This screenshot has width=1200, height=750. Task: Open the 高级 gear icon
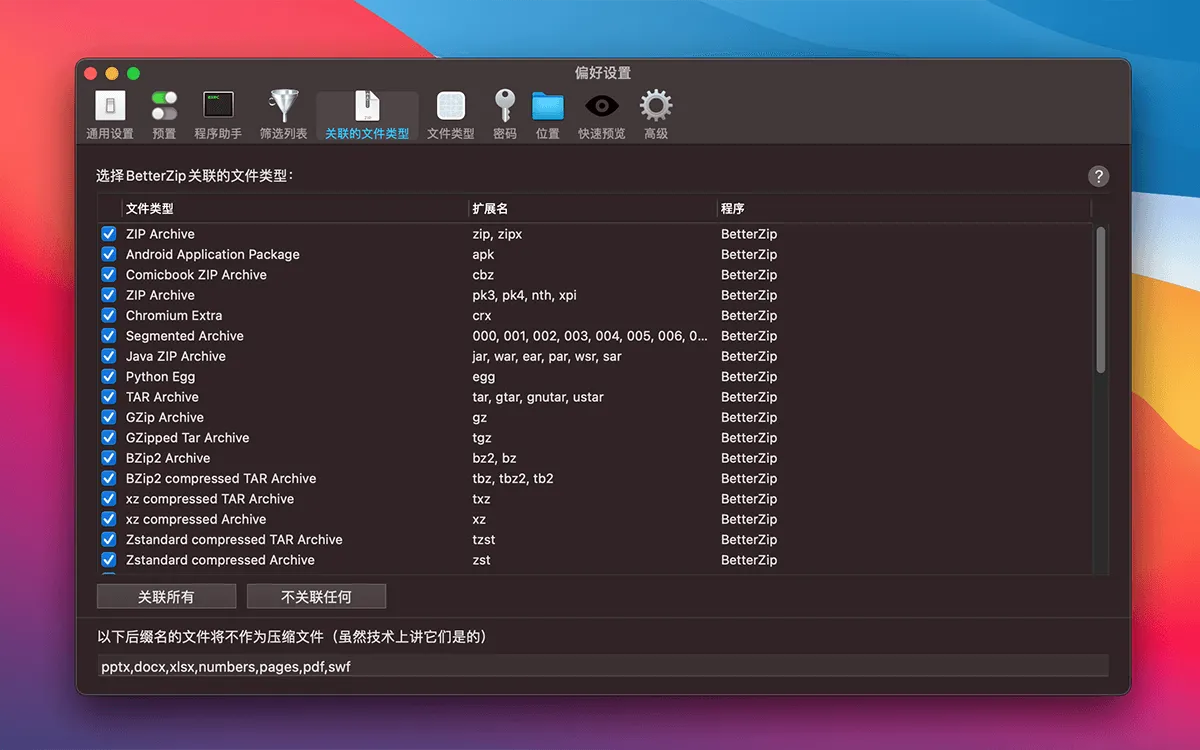pos(656,106)
